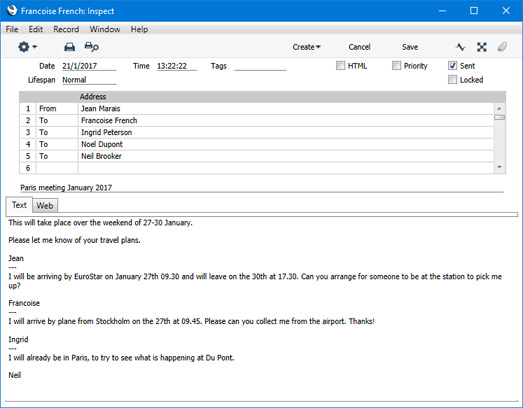The image size is (523, 408).
Task: Click the Save button
Action: coord(410,47)
